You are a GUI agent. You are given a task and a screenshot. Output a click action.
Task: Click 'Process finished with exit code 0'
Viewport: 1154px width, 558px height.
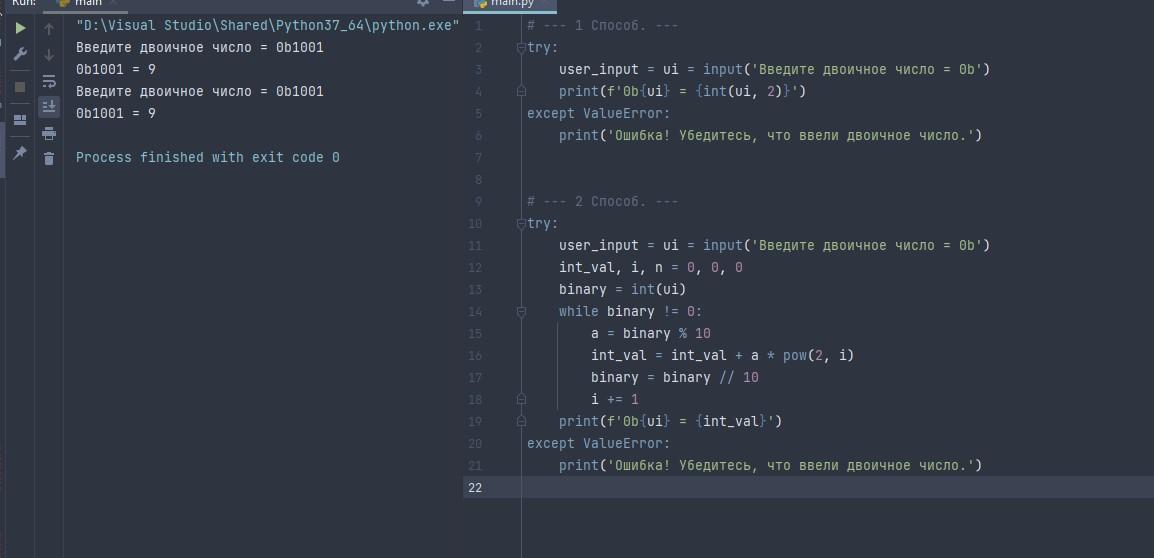(x=208, y=158)
